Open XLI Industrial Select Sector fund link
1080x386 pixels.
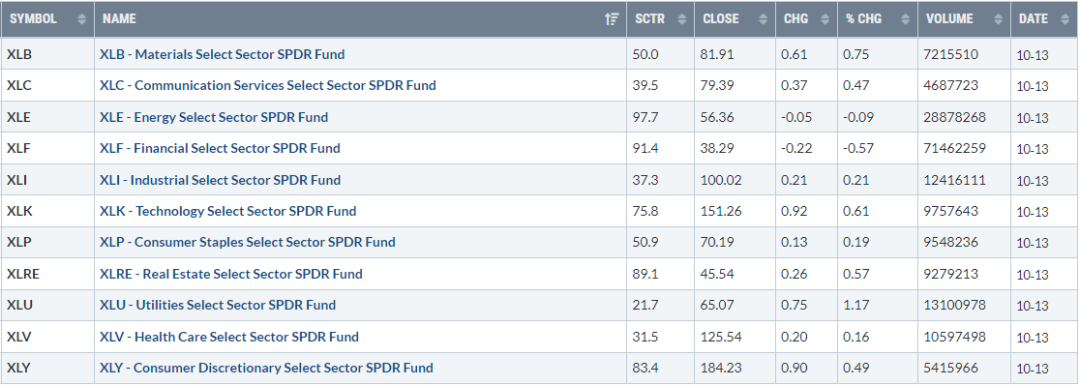pyautogui.click(x=220, y=180)
